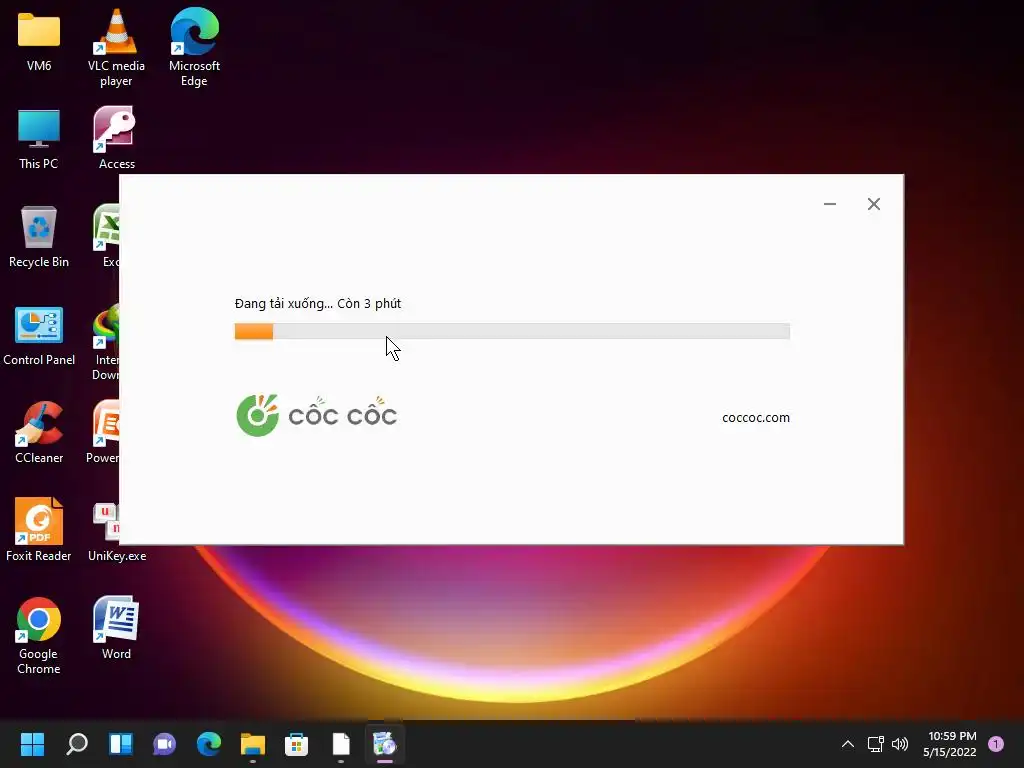
Task: Open the Windows Start menu
Action: [x=32, y=744]
